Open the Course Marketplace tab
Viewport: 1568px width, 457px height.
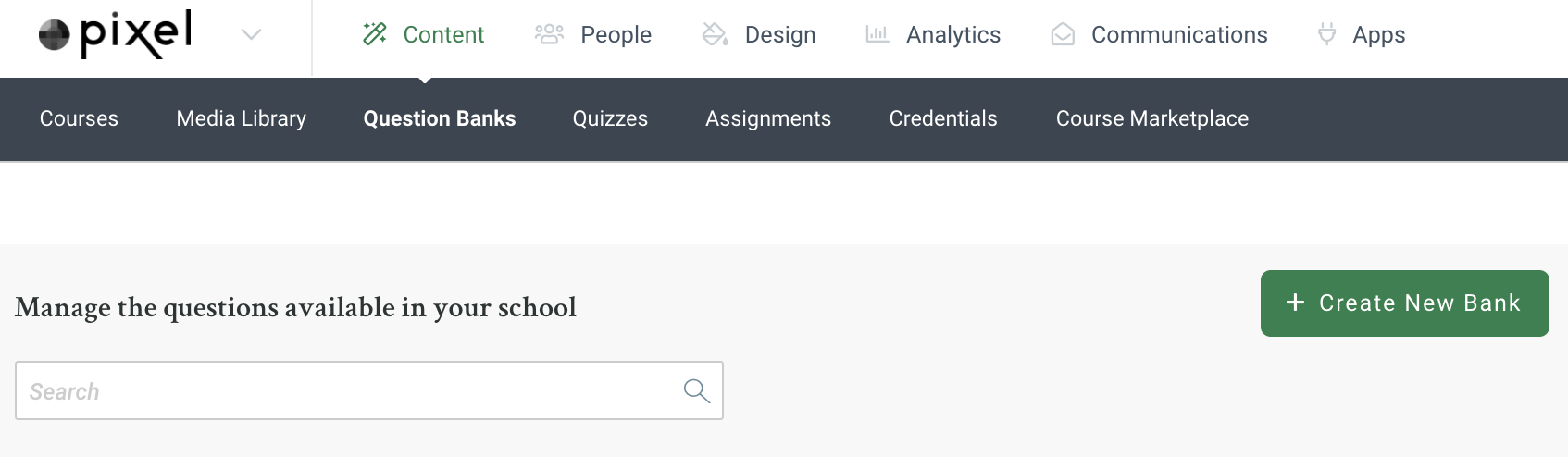1152,118
